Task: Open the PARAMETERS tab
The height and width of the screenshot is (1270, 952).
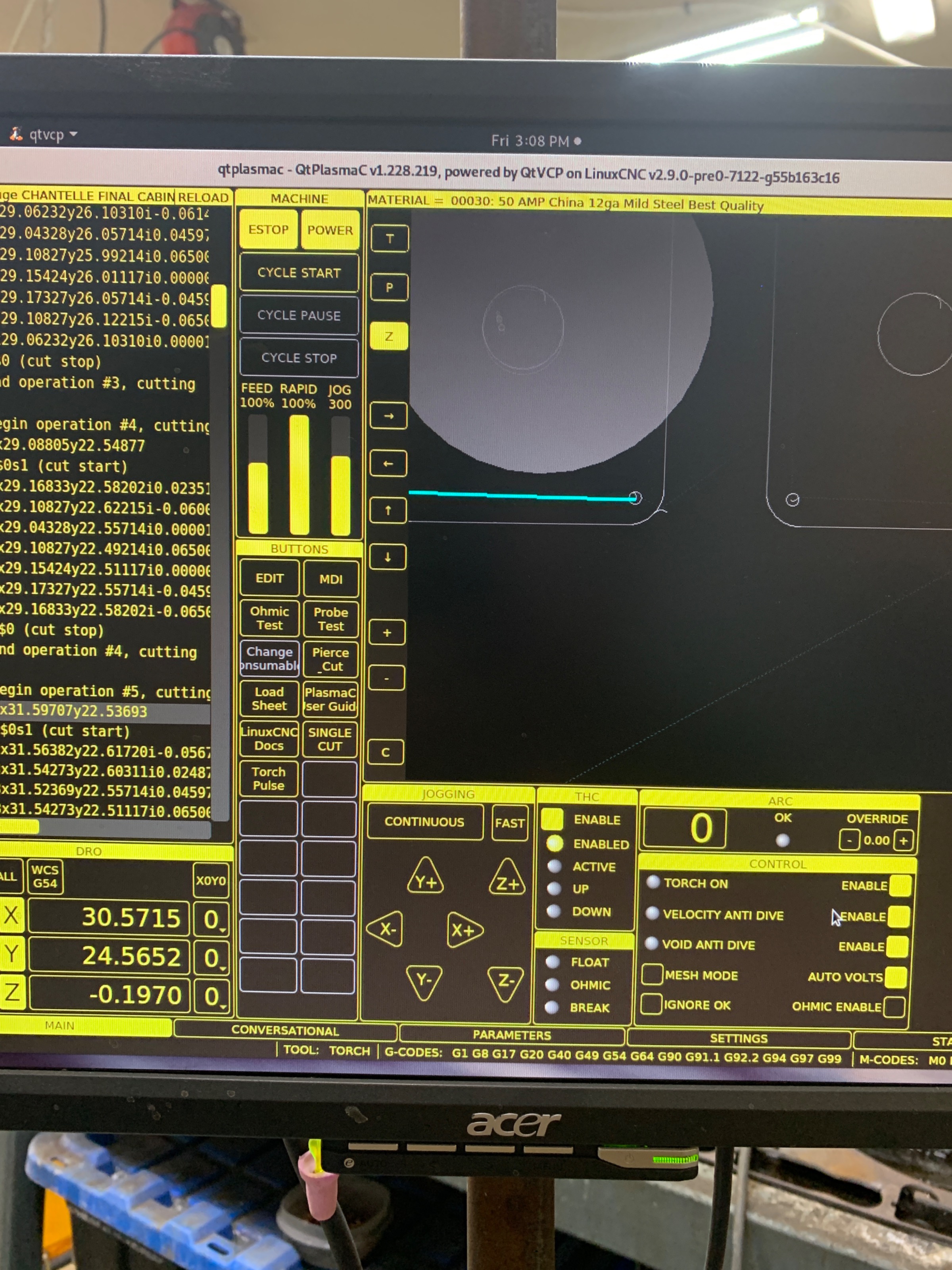Action: [512, 1035]
